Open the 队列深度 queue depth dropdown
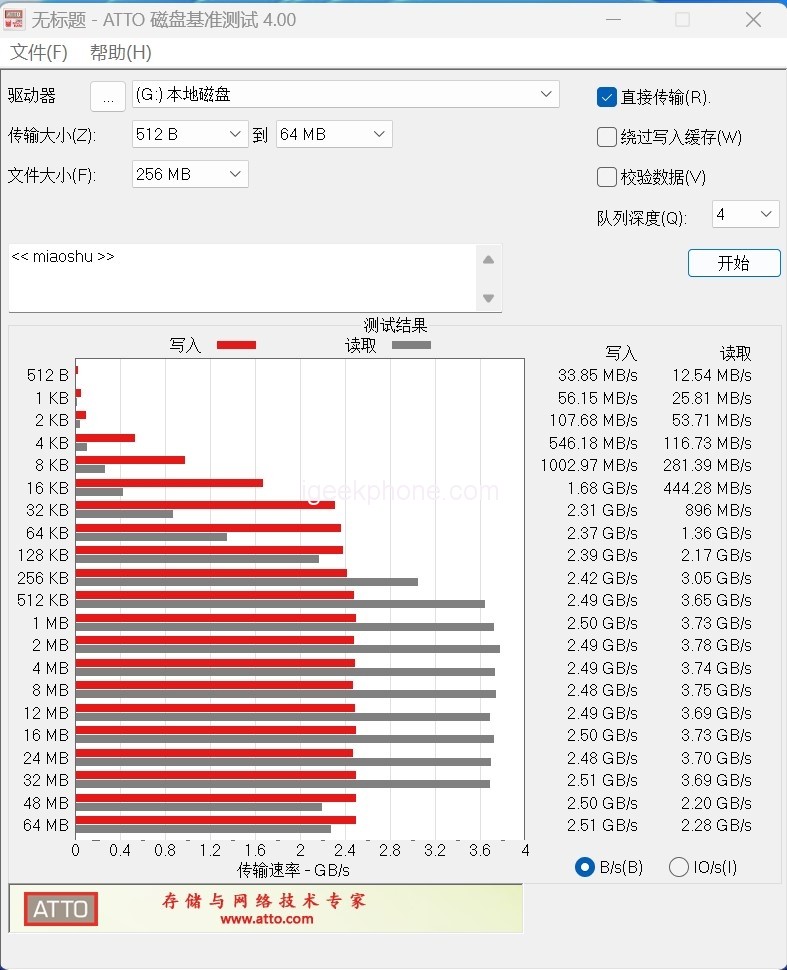 [x=745, y=214]
